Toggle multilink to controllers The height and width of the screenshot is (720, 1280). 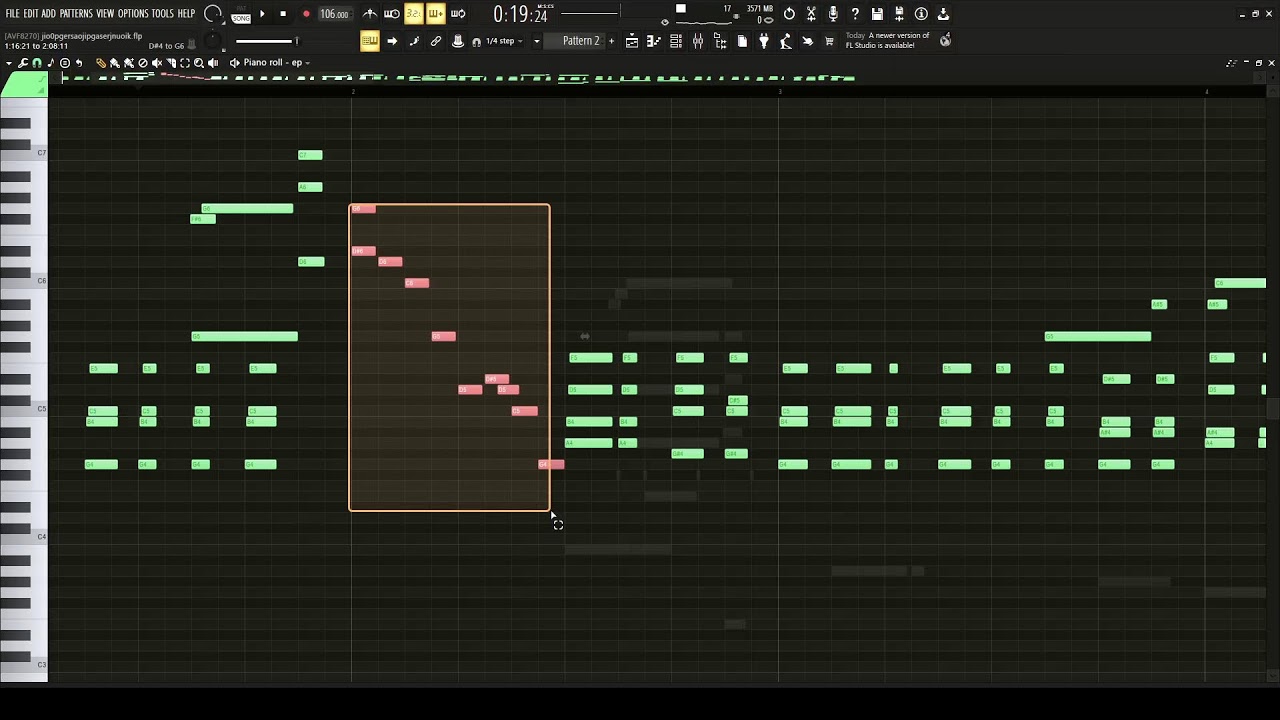pos(436,41)
